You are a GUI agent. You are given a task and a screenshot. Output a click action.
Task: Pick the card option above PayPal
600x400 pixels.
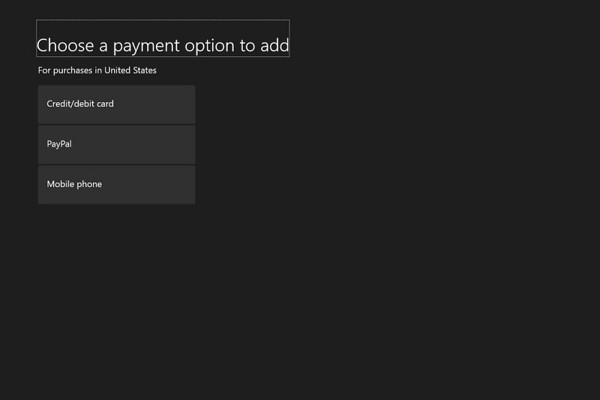click(x=116, y=104)
